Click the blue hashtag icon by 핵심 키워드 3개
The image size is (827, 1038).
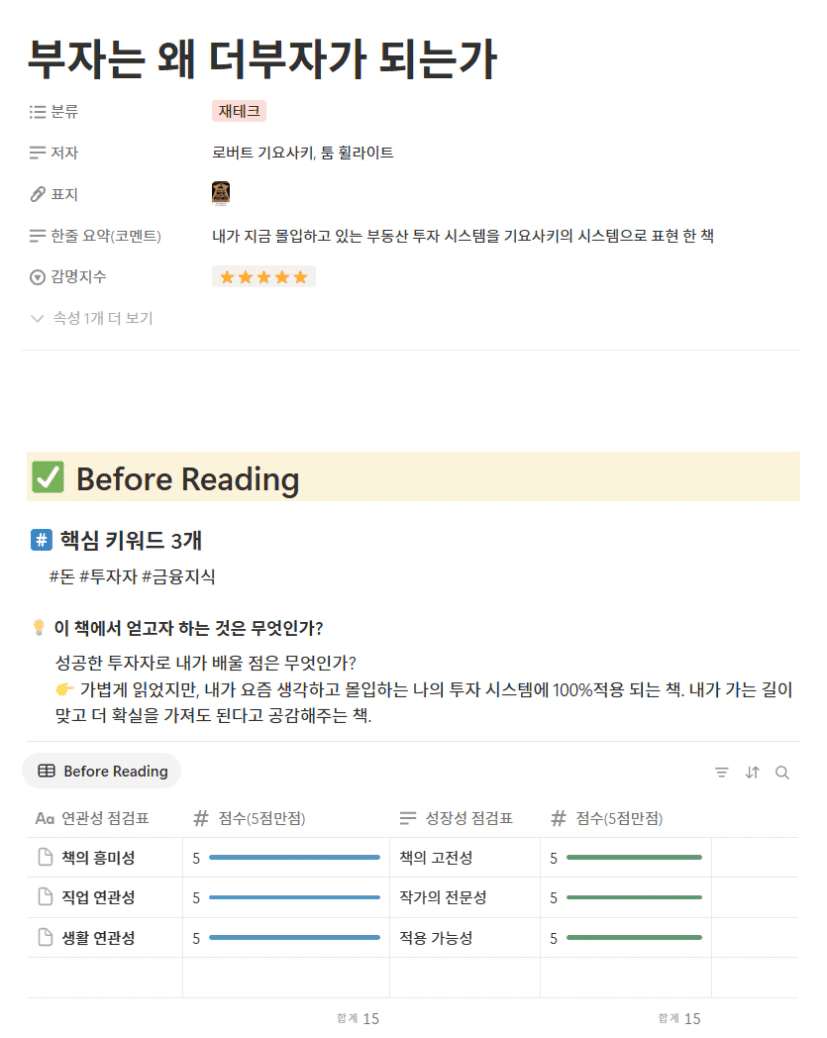(x=41, y=540)
